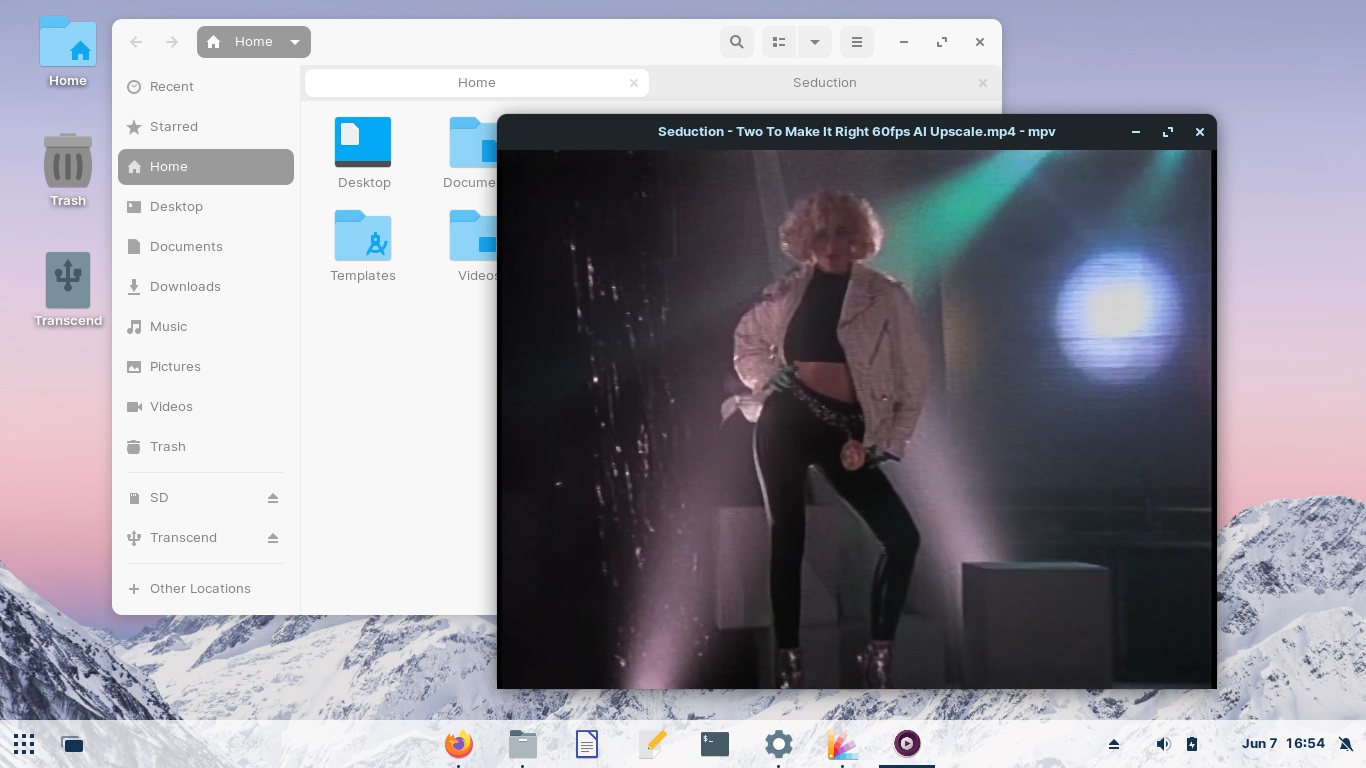The width and height of the screenshot is (1366, 768).
Task: Select the Templates folder icon
Action: (363, 235)
